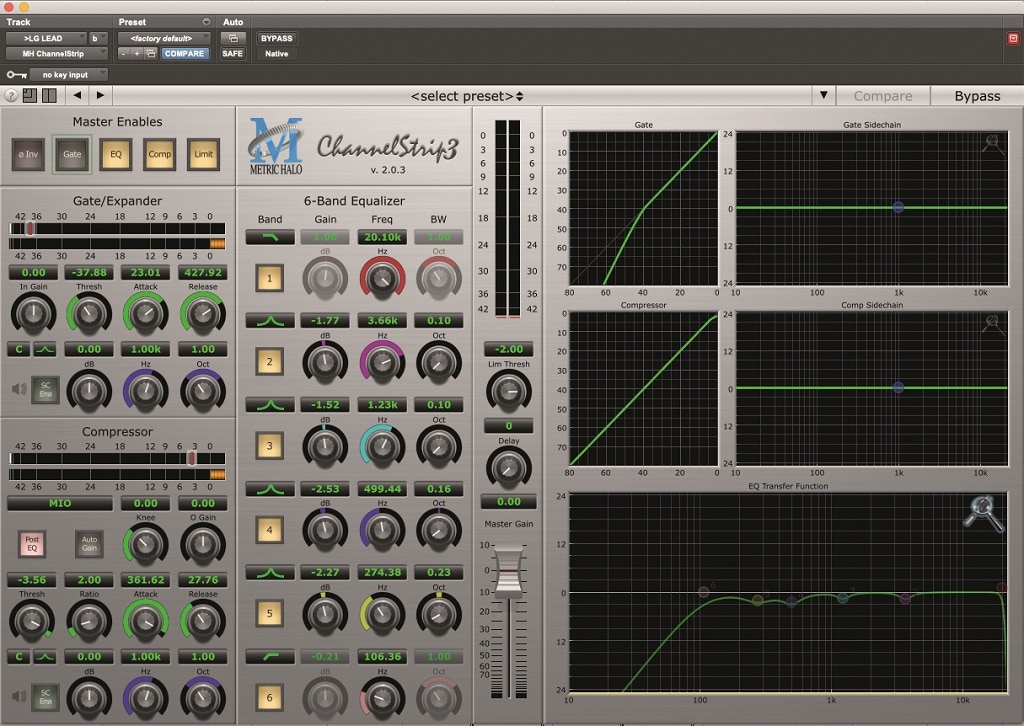Screen dimensions: 1024x726
Task: Click the single-pane view layout icon
Action: [30, 96]
